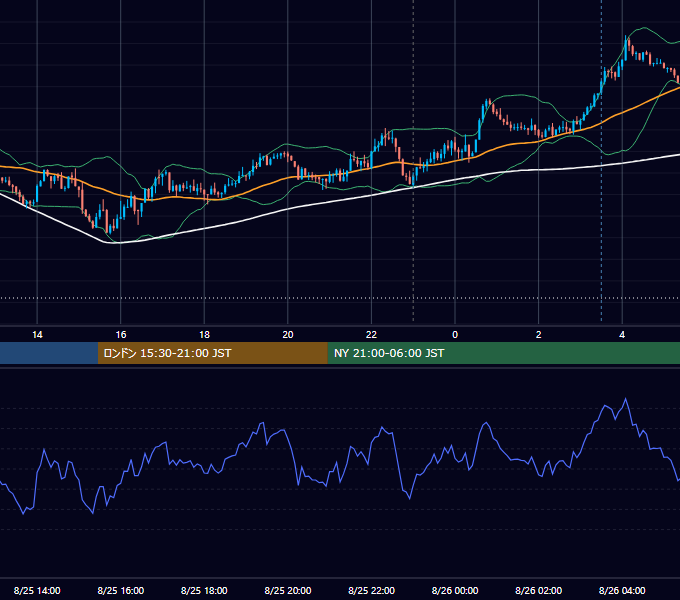Click the 8/26 04:00 date label
The image size is (680, 600).
pyautogui.click(x=622, y=590)
